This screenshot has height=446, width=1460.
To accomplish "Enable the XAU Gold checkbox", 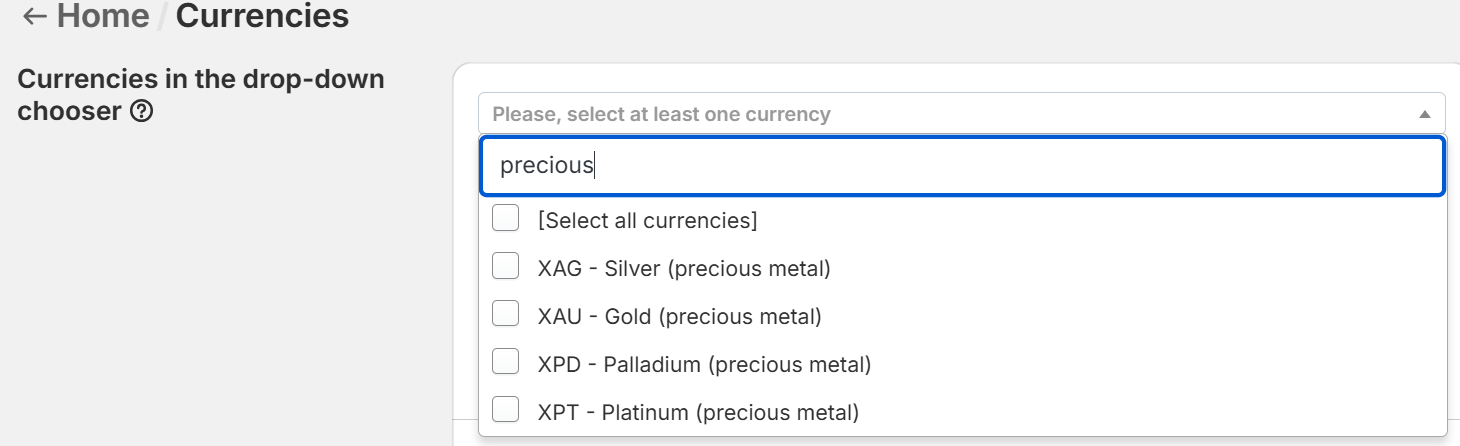I will point(506,315).
